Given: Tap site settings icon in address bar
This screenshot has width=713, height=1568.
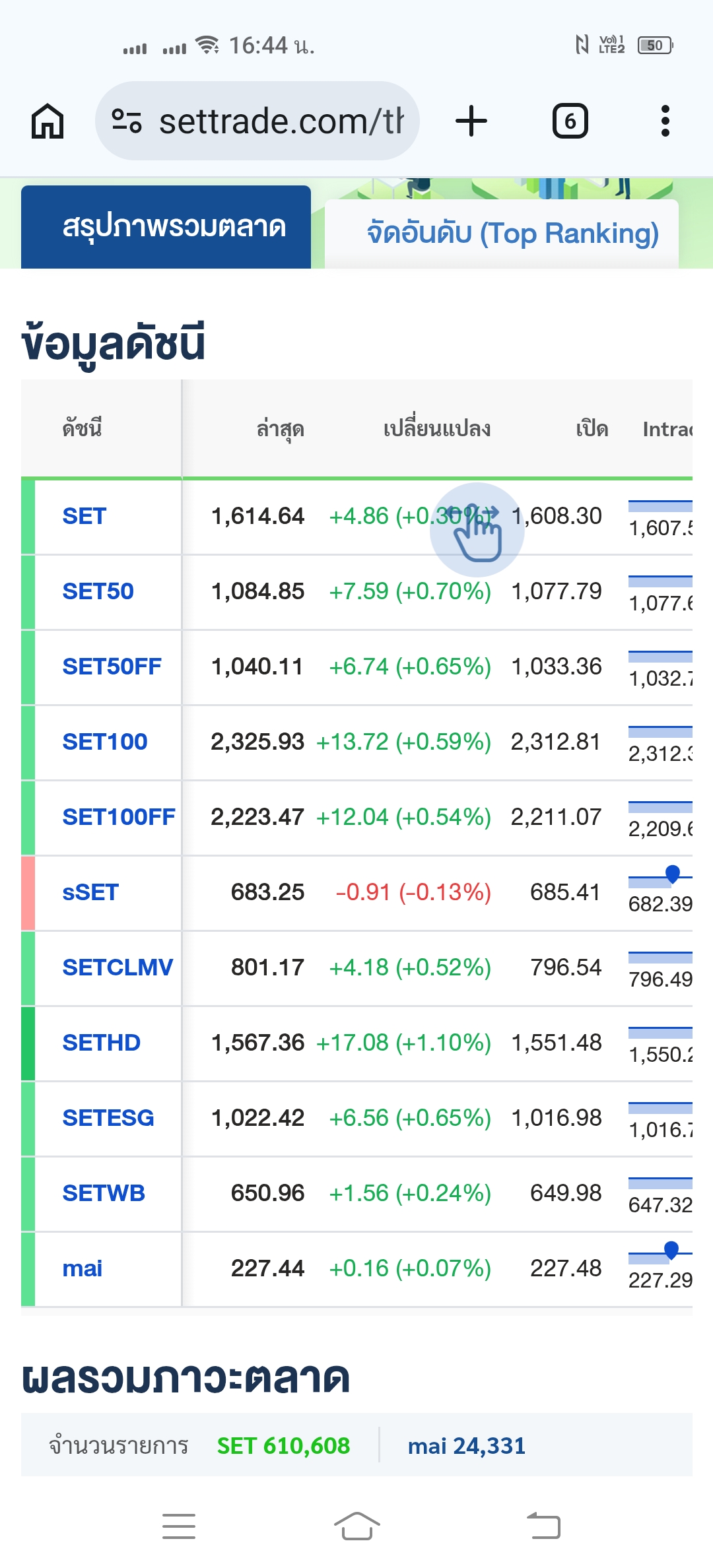Looking at the screenshot, I should point(127,121).
